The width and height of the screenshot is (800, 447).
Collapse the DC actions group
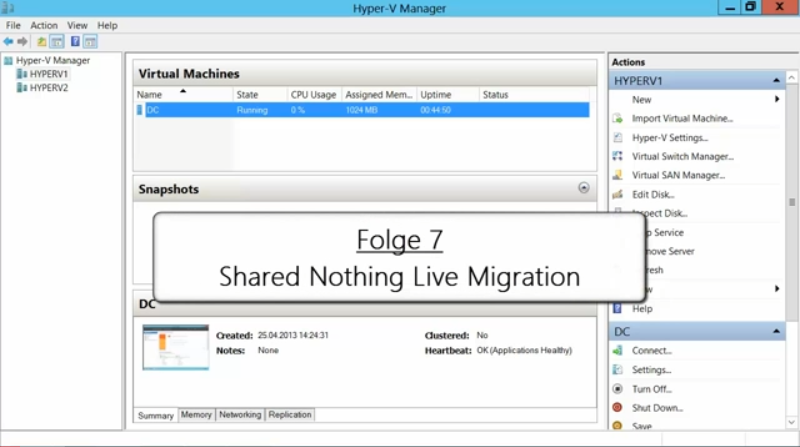pos(776,332)
